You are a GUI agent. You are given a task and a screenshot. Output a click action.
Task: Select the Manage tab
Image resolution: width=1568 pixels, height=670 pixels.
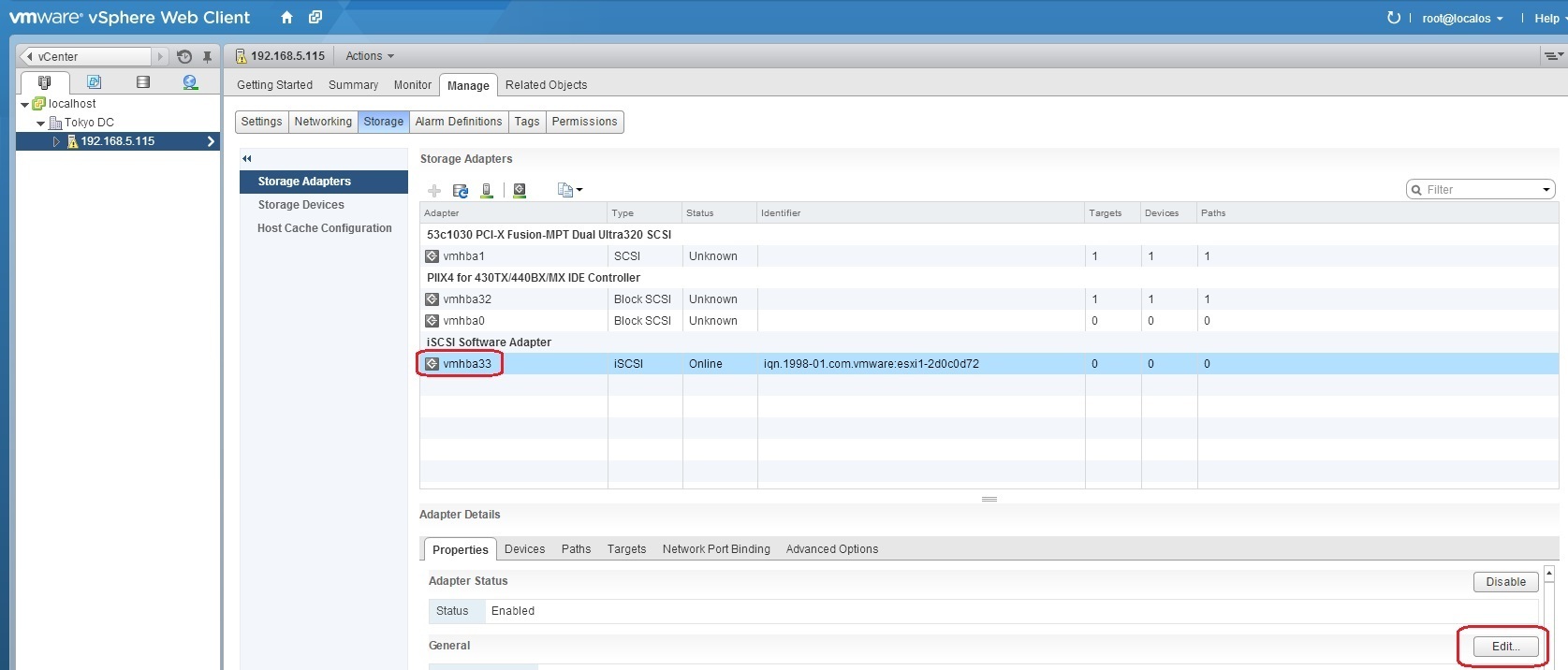coord(468,85)
